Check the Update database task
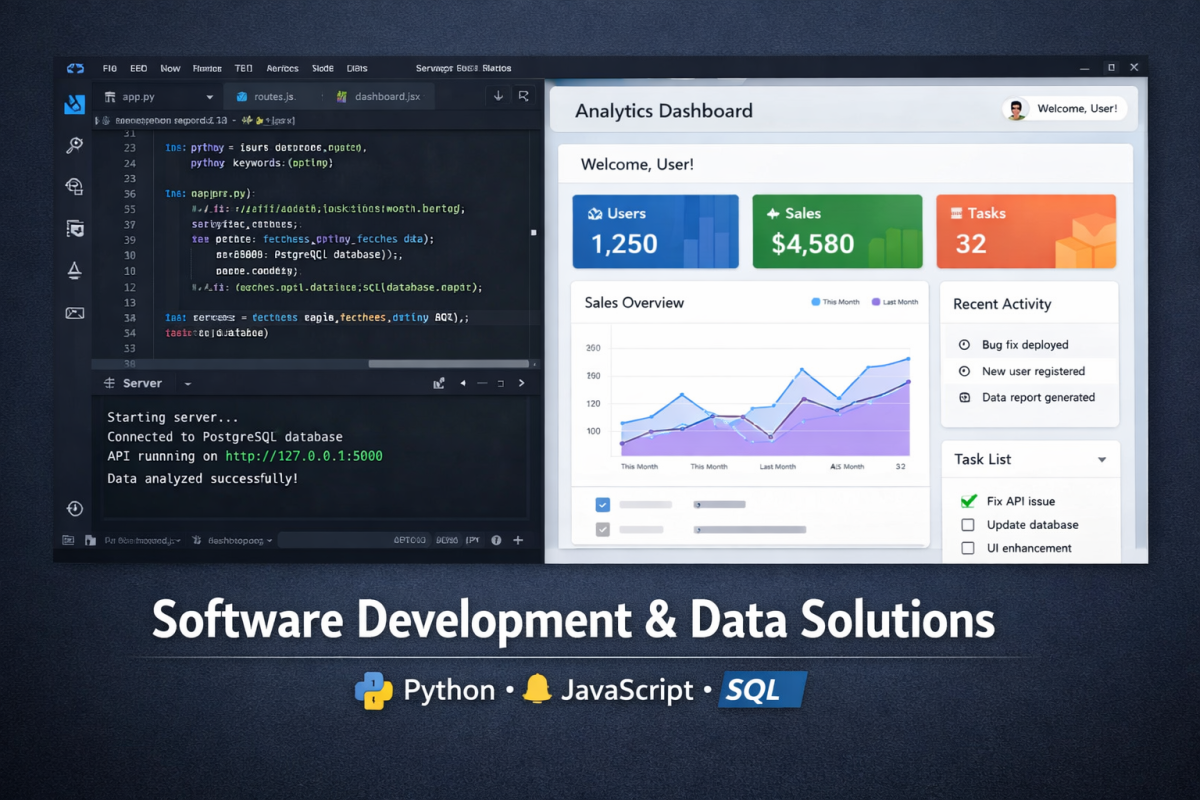Viewport: 1200px width, 800px height. click(x=968, y=525)
